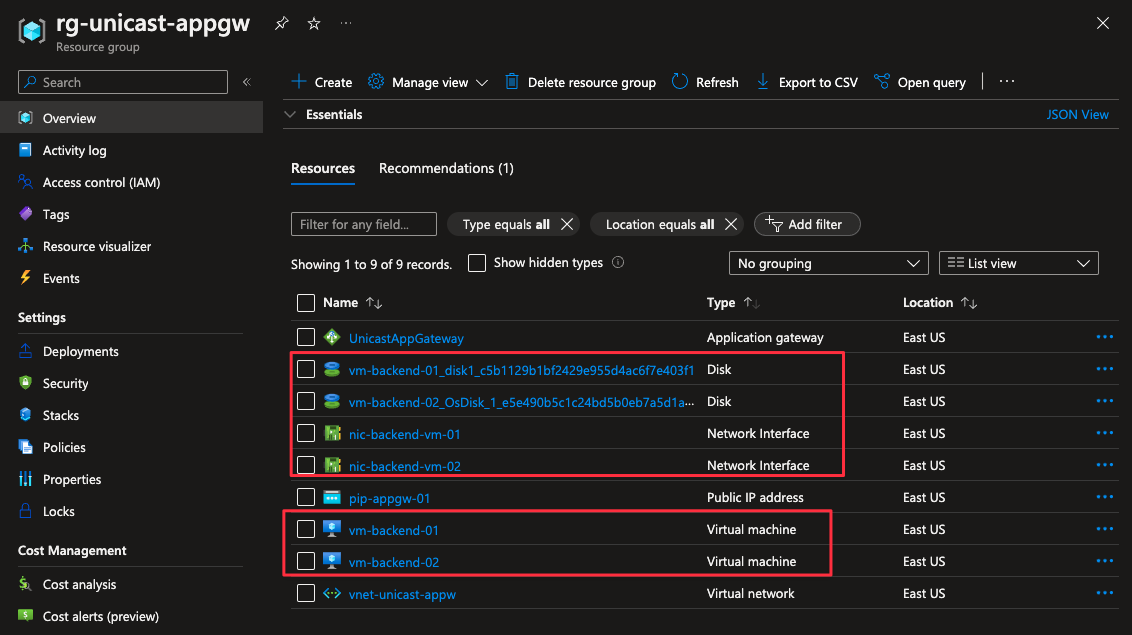Open Activity log in the sidebar

[74, 150]
